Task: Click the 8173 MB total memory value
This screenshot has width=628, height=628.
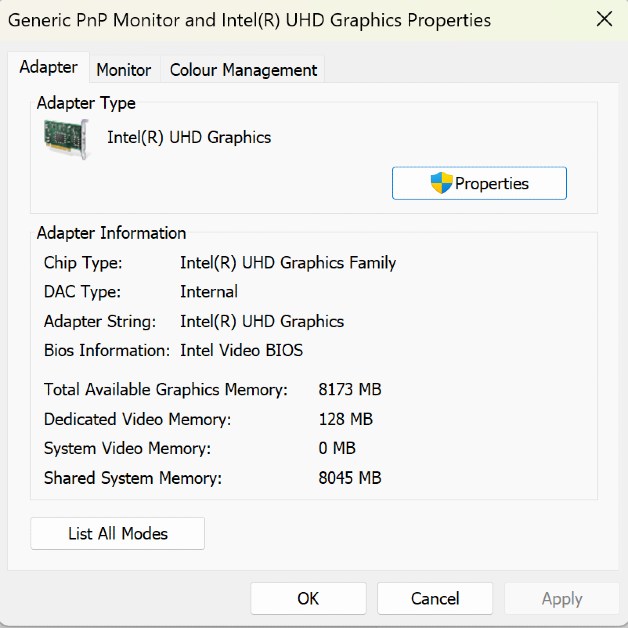Action: pos(350,390)
